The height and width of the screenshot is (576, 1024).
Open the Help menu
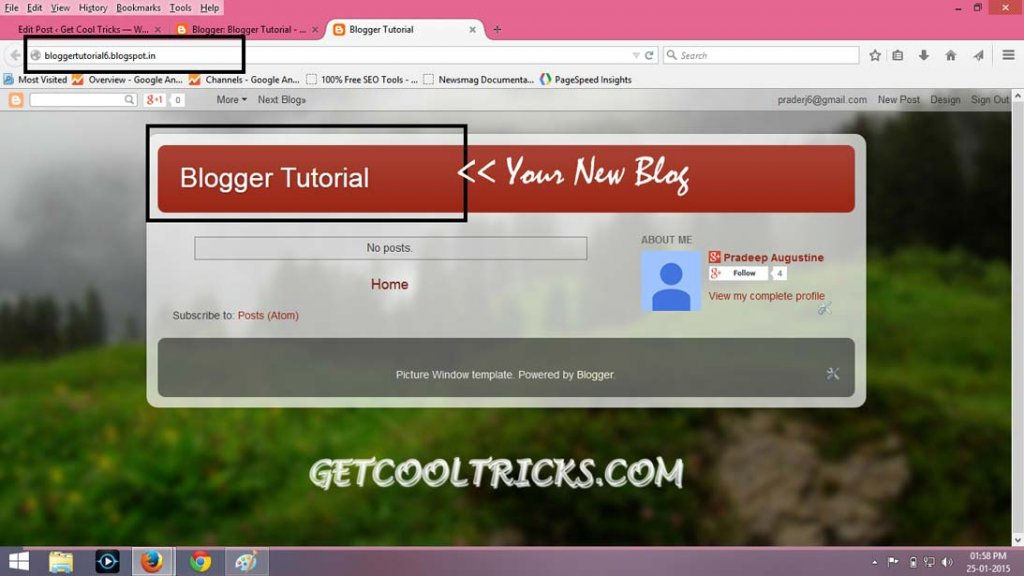pyautogui.click(x=210, y=8)
